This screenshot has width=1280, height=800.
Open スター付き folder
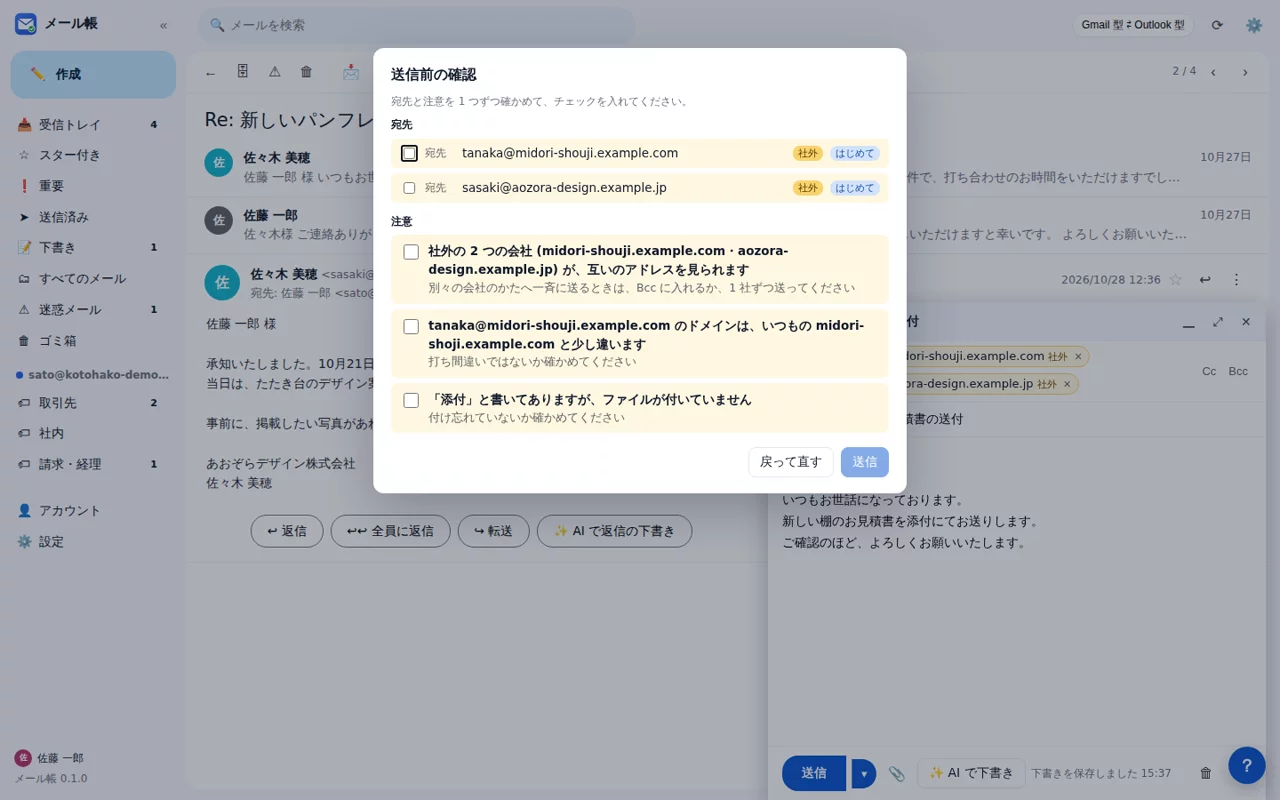tap(93, 155)
